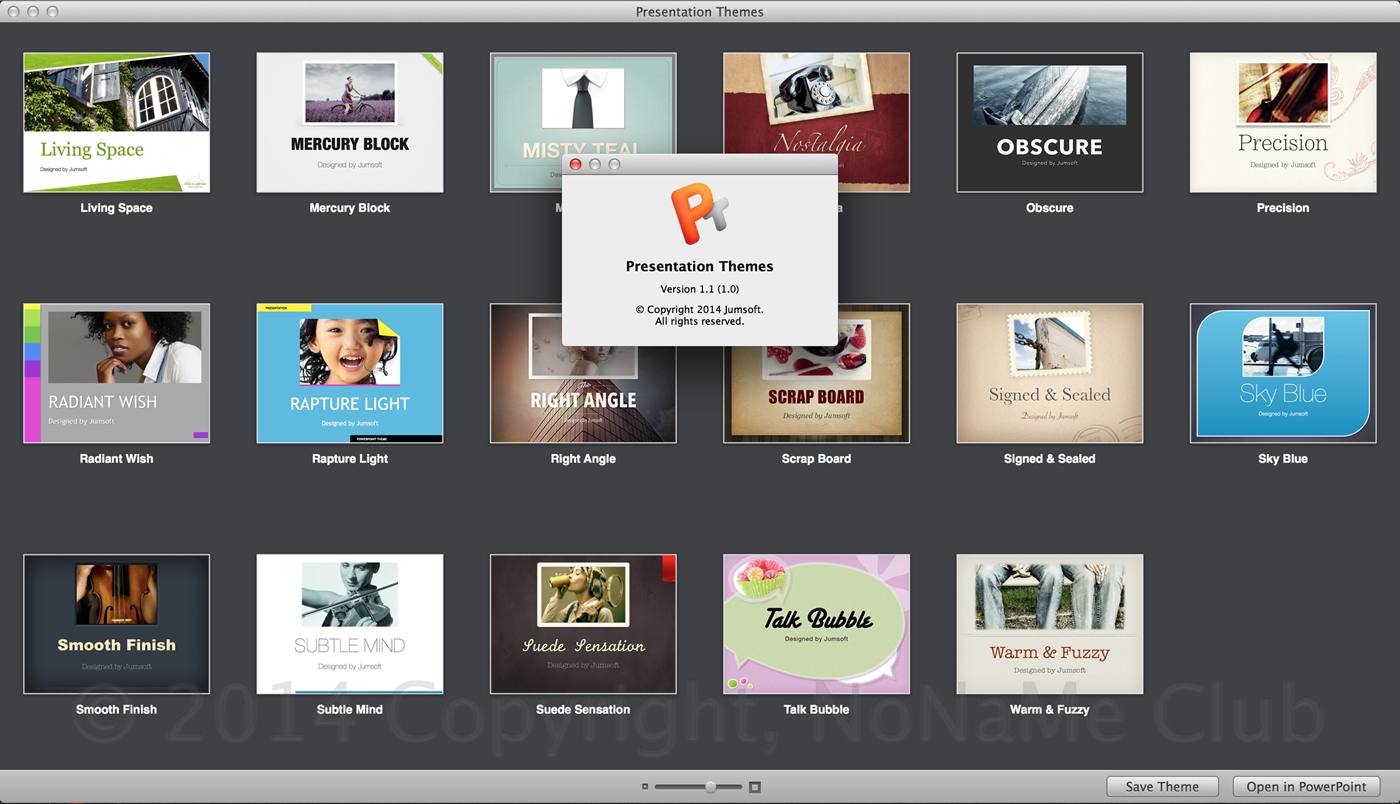Pick the Signed & Sealed theme thumbnail

pos(1049,373)
